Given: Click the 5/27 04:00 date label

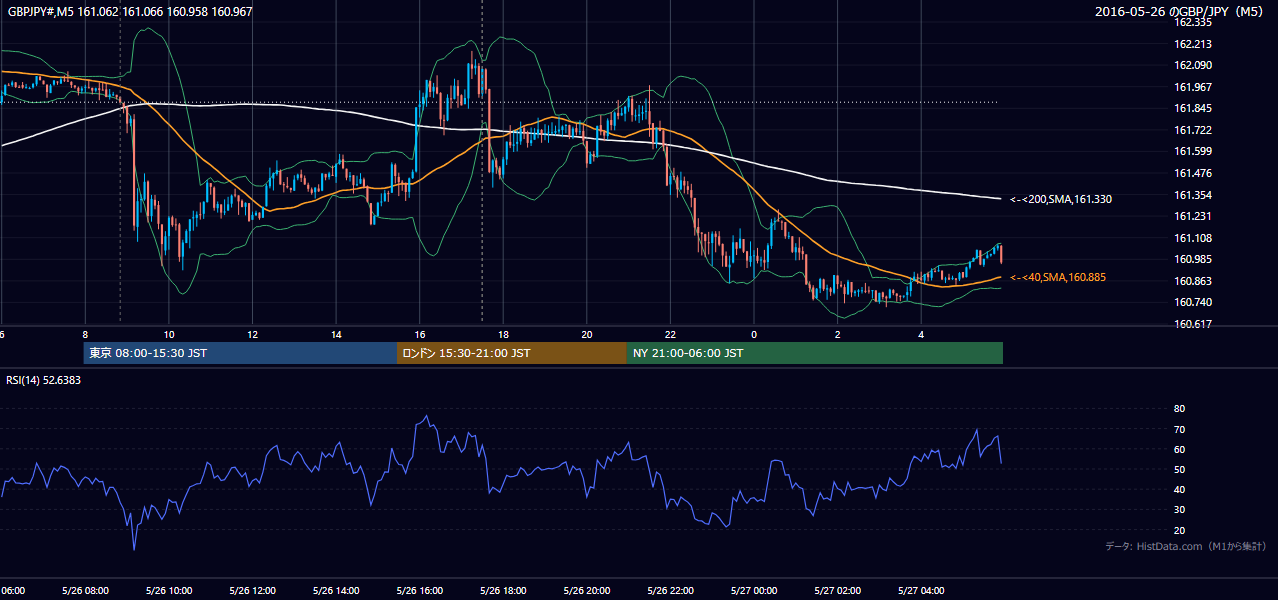Looking at the screenshot, I should click(x=921, y=591).
